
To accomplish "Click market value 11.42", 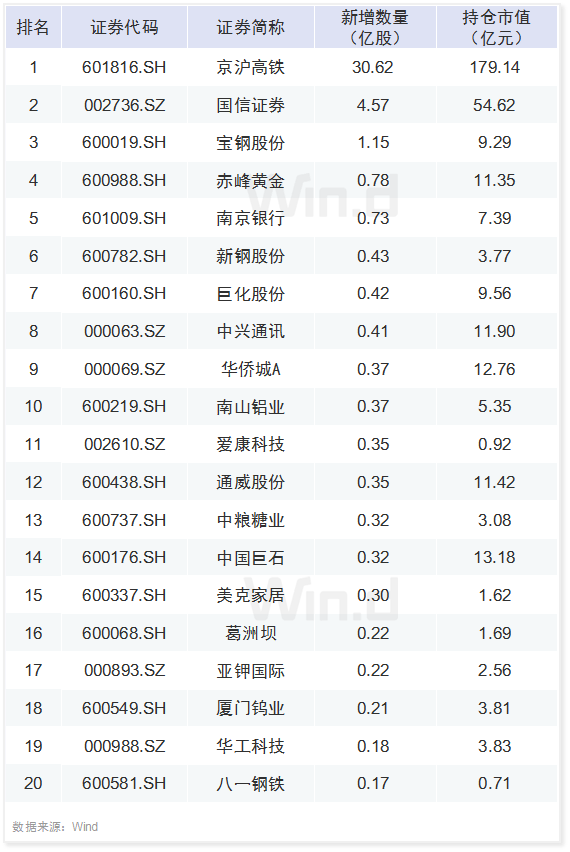I will (x=494, y=483).
